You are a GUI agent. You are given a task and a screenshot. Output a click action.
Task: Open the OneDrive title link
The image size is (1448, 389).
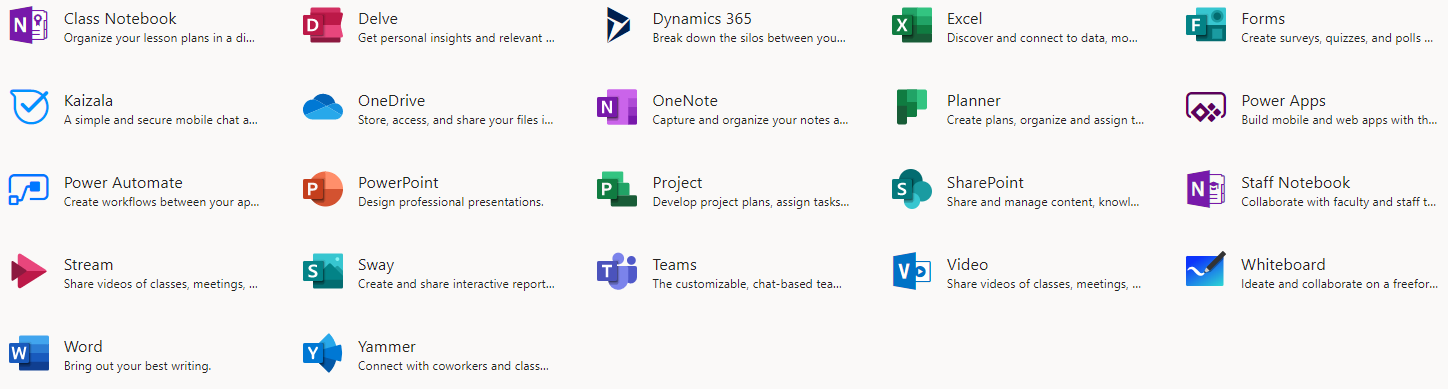coord(391,100)
